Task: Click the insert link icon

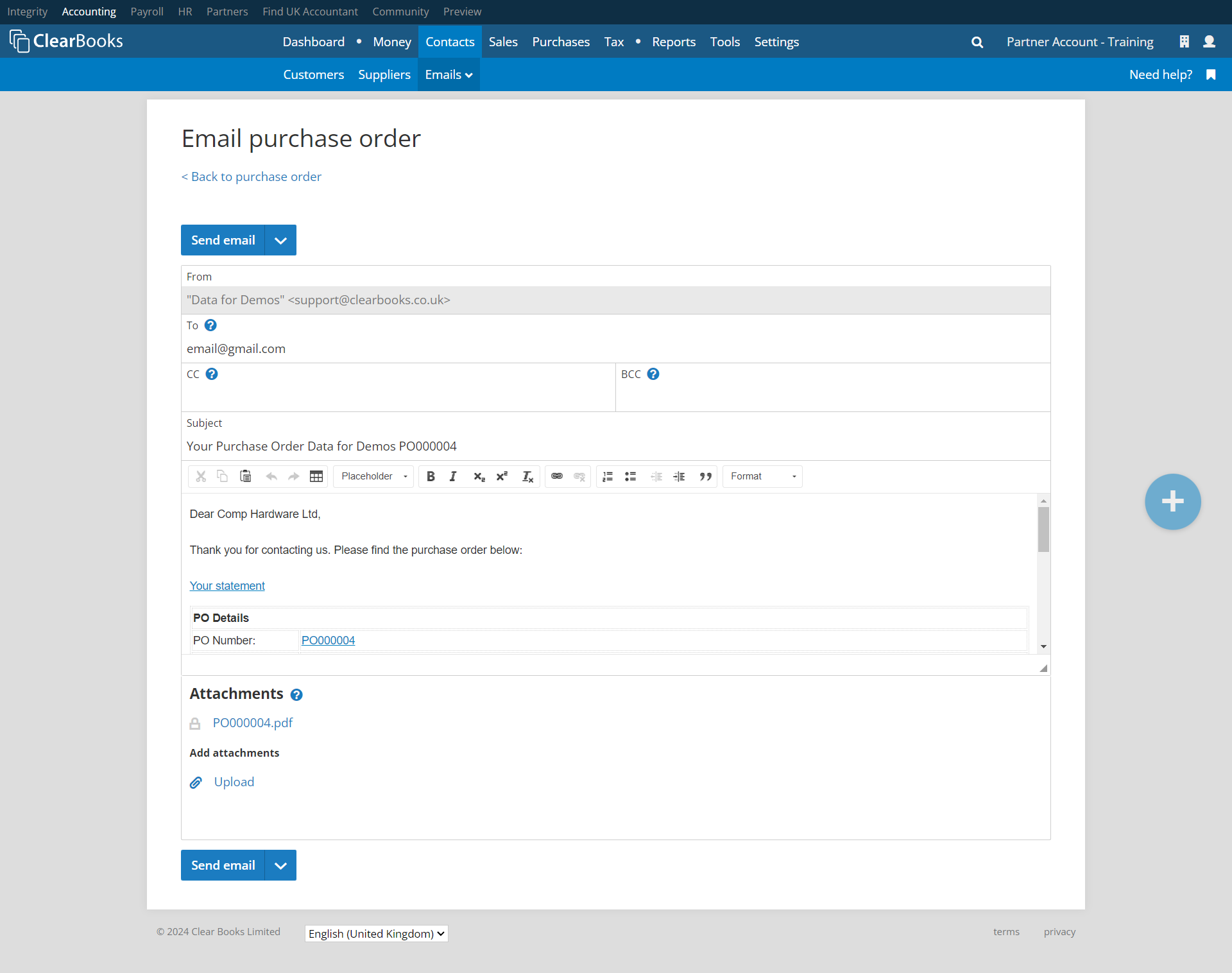Action: [x=557, y=476]
